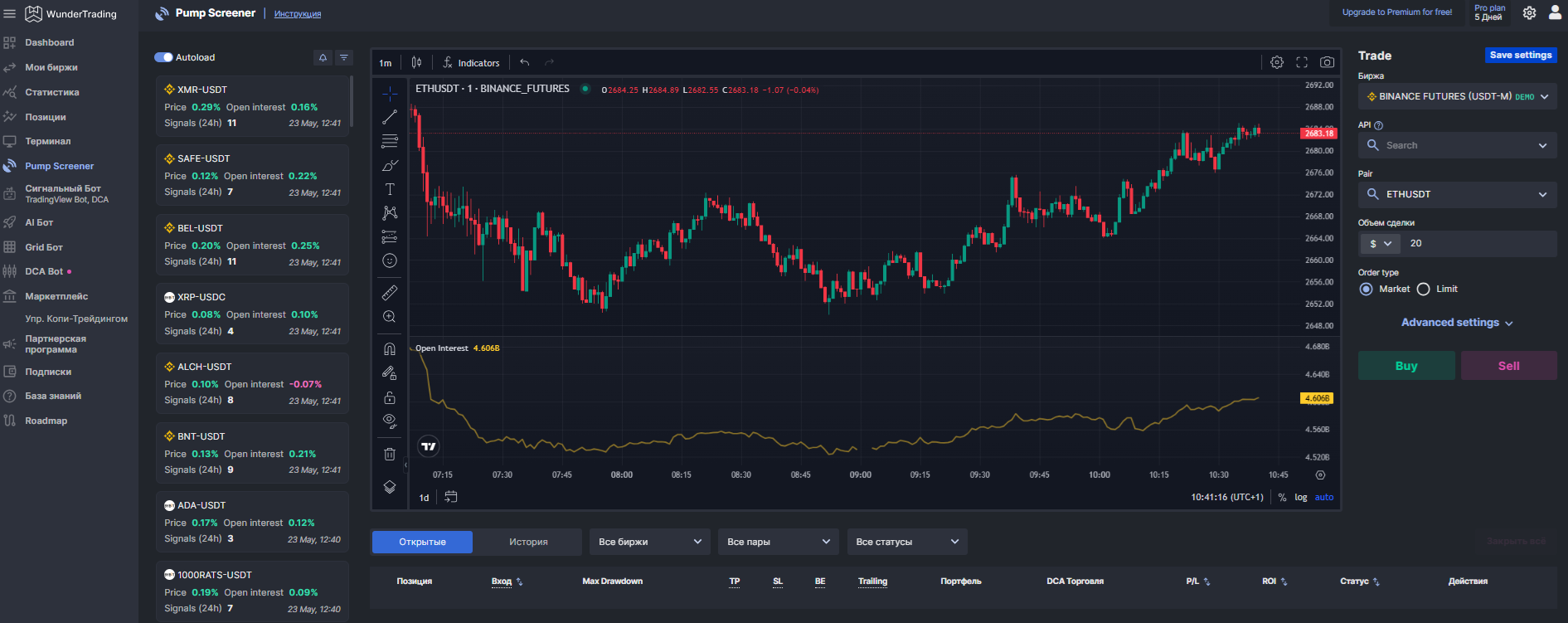Select the Limit order type radio

click(1424, 289)
